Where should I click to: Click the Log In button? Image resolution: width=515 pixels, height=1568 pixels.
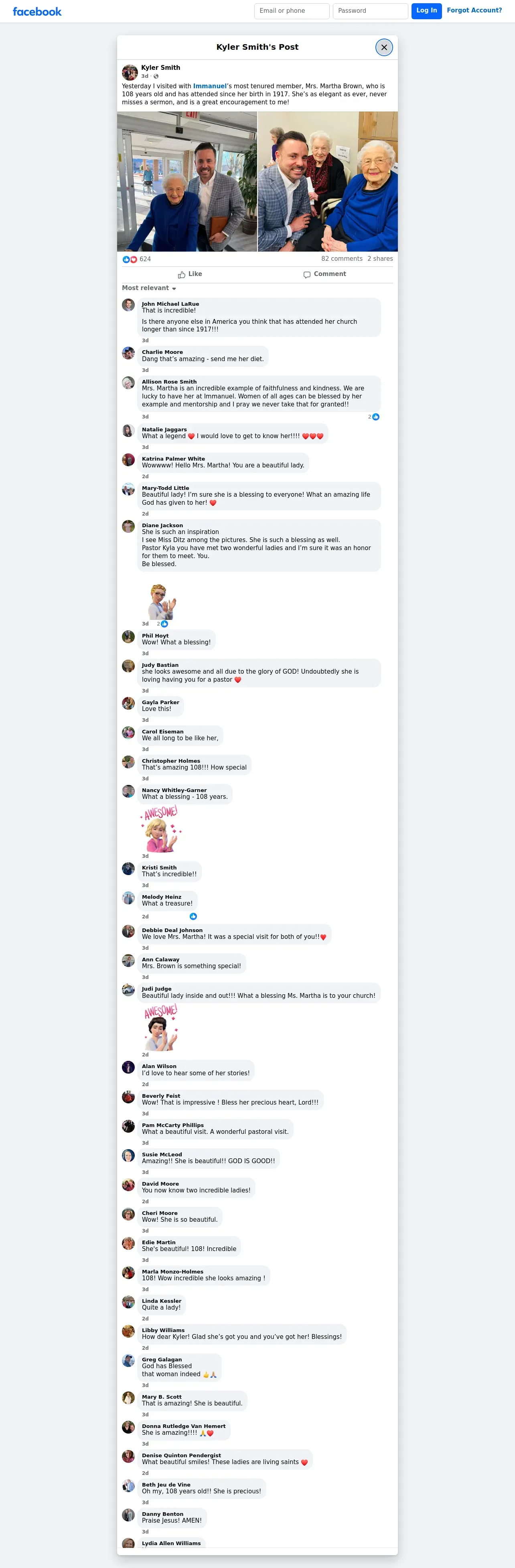tap(426, 11)
